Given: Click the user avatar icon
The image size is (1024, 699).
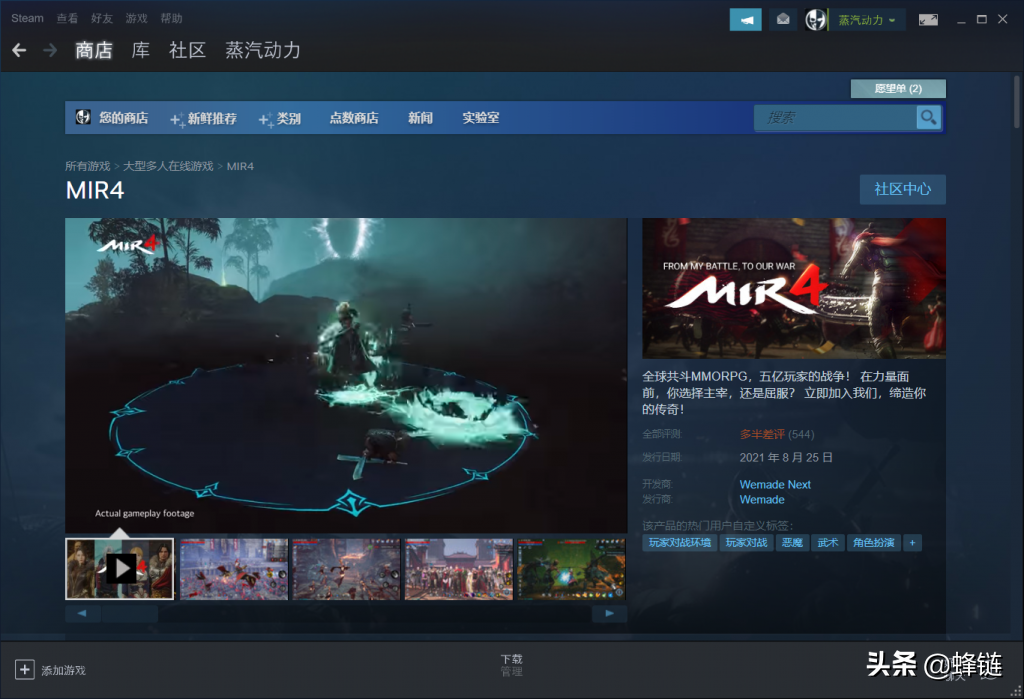Looking at the screenshot, I should pos(816,19).
